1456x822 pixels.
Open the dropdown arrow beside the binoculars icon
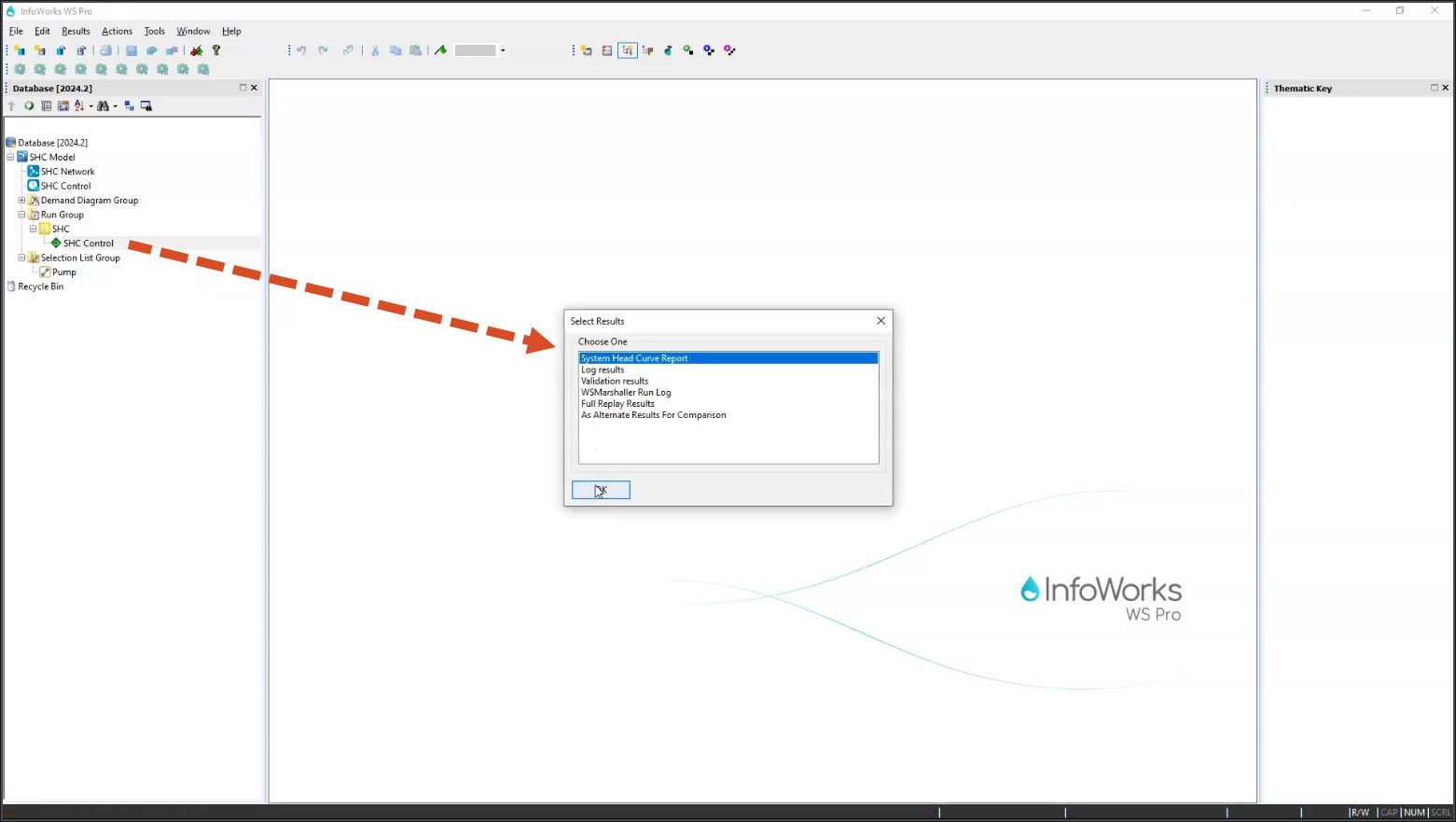115,106
